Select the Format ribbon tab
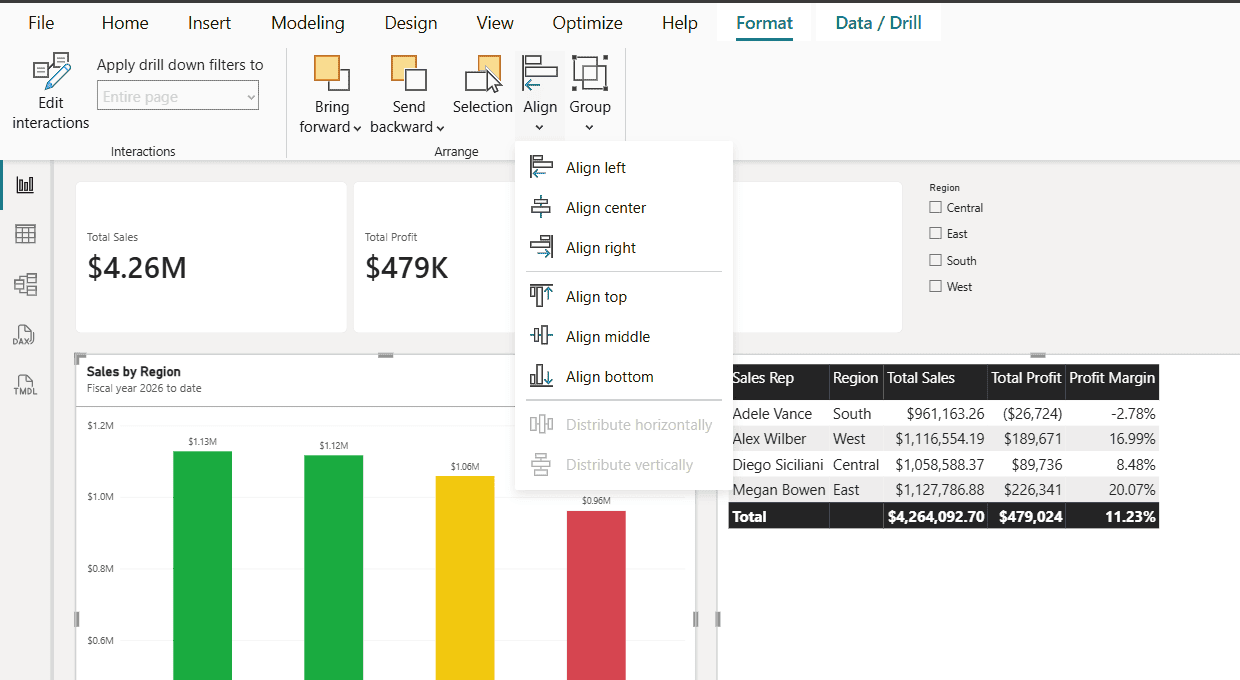Viewport: 1240px width, 680px height. [764, 22]
